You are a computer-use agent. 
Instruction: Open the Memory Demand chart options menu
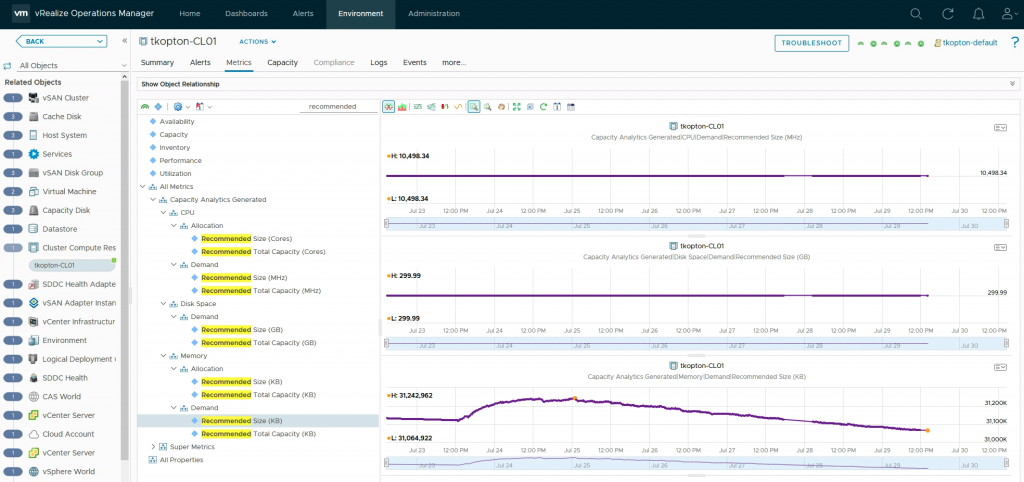(x=1000, y=368)
